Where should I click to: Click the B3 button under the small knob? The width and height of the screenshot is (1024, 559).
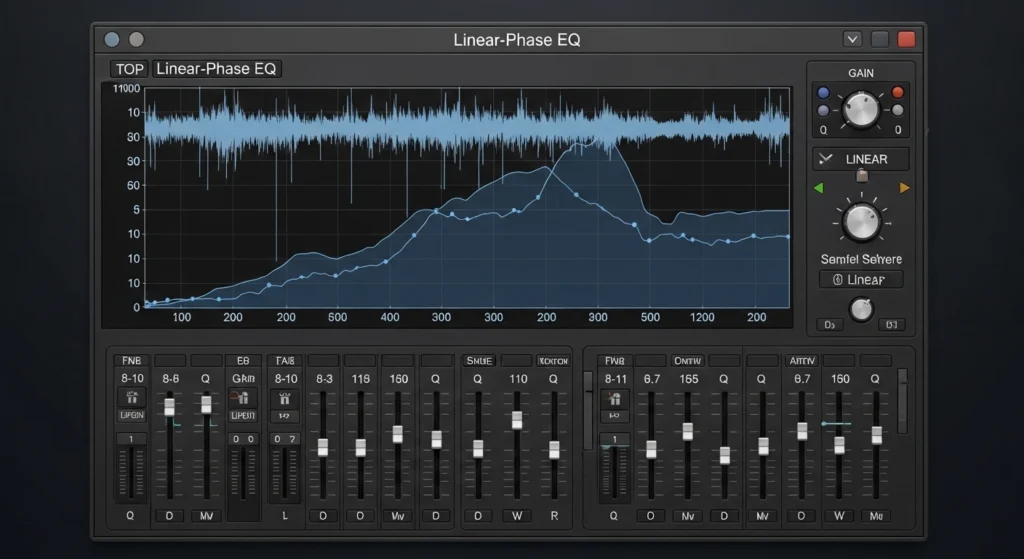tap(892, 325)
